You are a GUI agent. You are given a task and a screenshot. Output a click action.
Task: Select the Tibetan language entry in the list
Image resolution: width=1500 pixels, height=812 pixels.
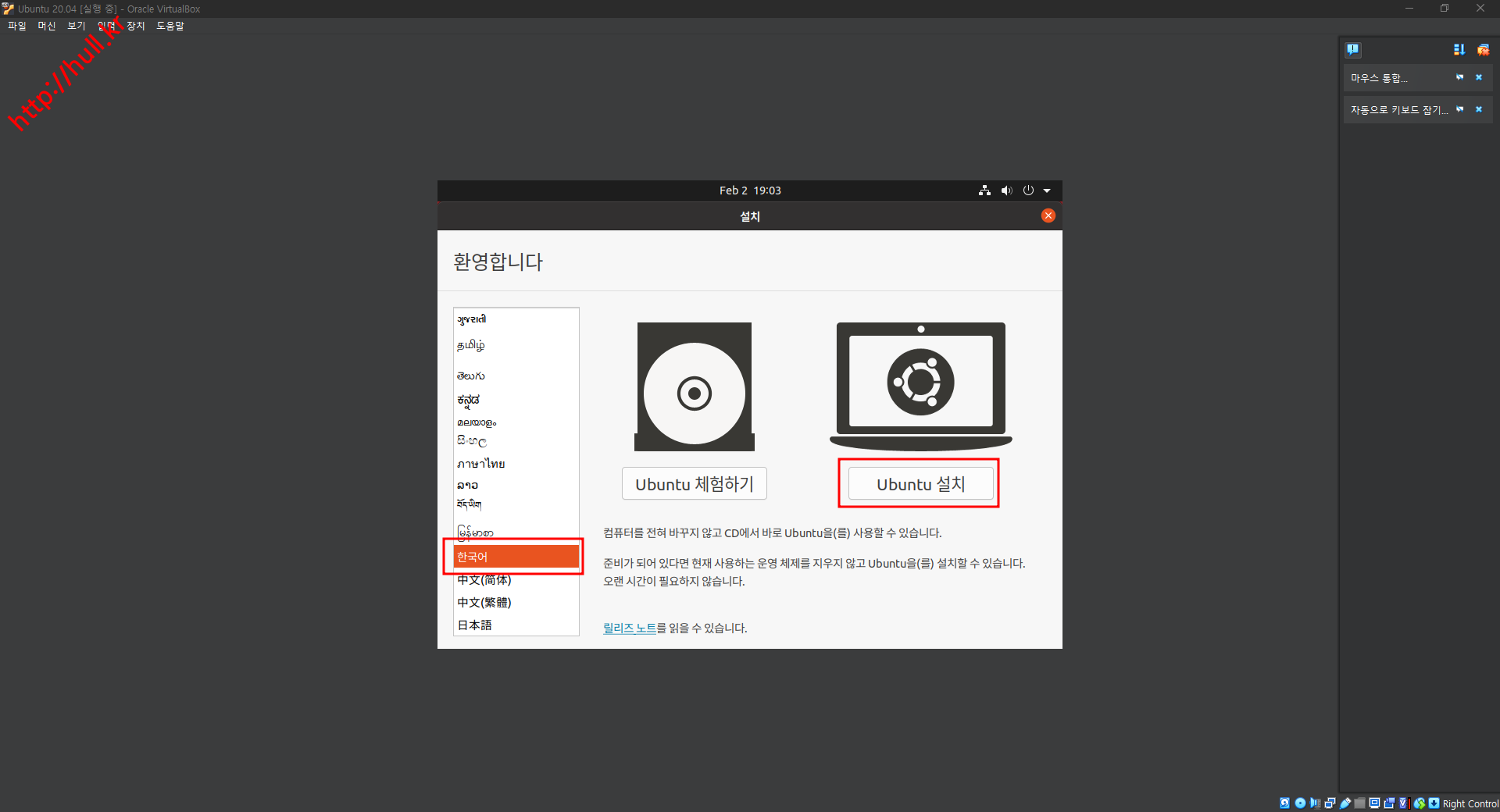click(516, 505)
